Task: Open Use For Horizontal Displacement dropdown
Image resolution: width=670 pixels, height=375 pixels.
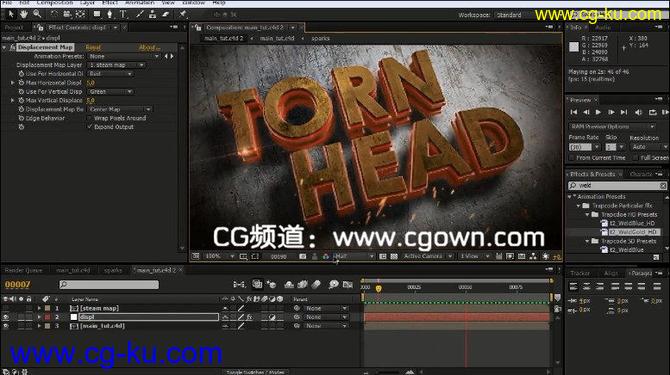Action: point(111,74)
